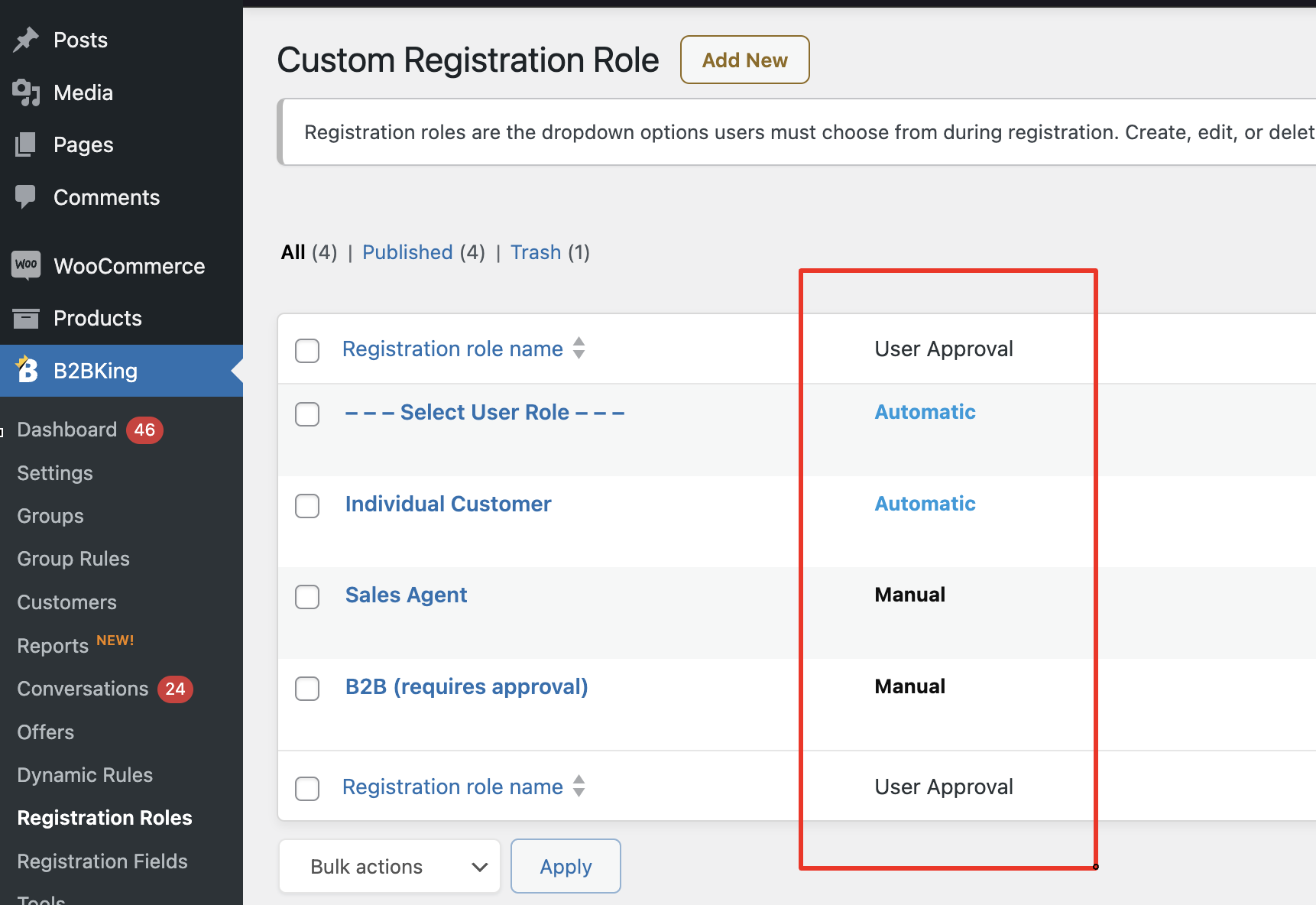Open Groups submenu item
The width and height of the screenshot is (1316, 905).
pyautogui.click(x=50, y=516)
